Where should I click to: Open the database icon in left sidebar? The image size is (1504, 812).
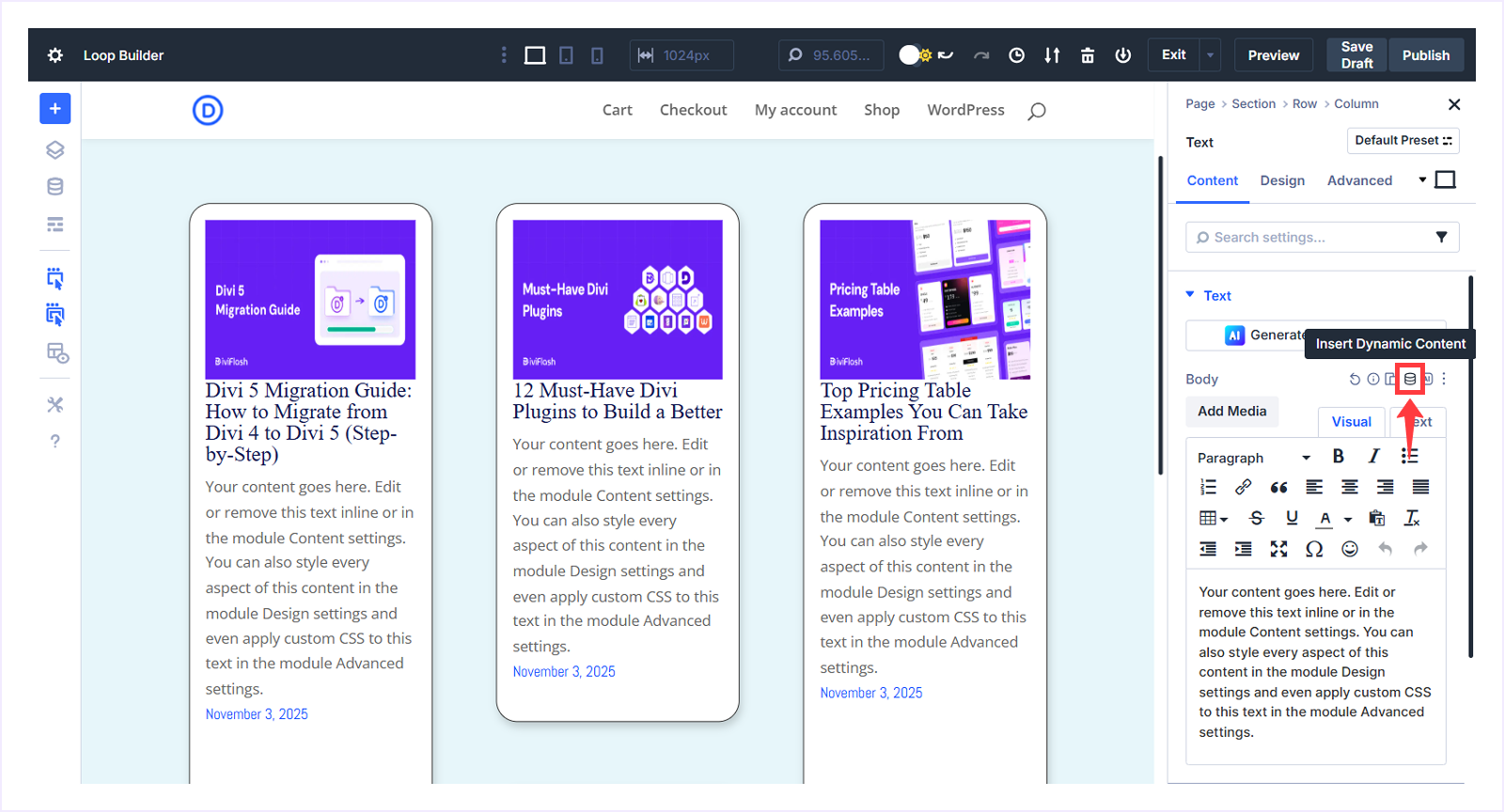coord(55,186)
